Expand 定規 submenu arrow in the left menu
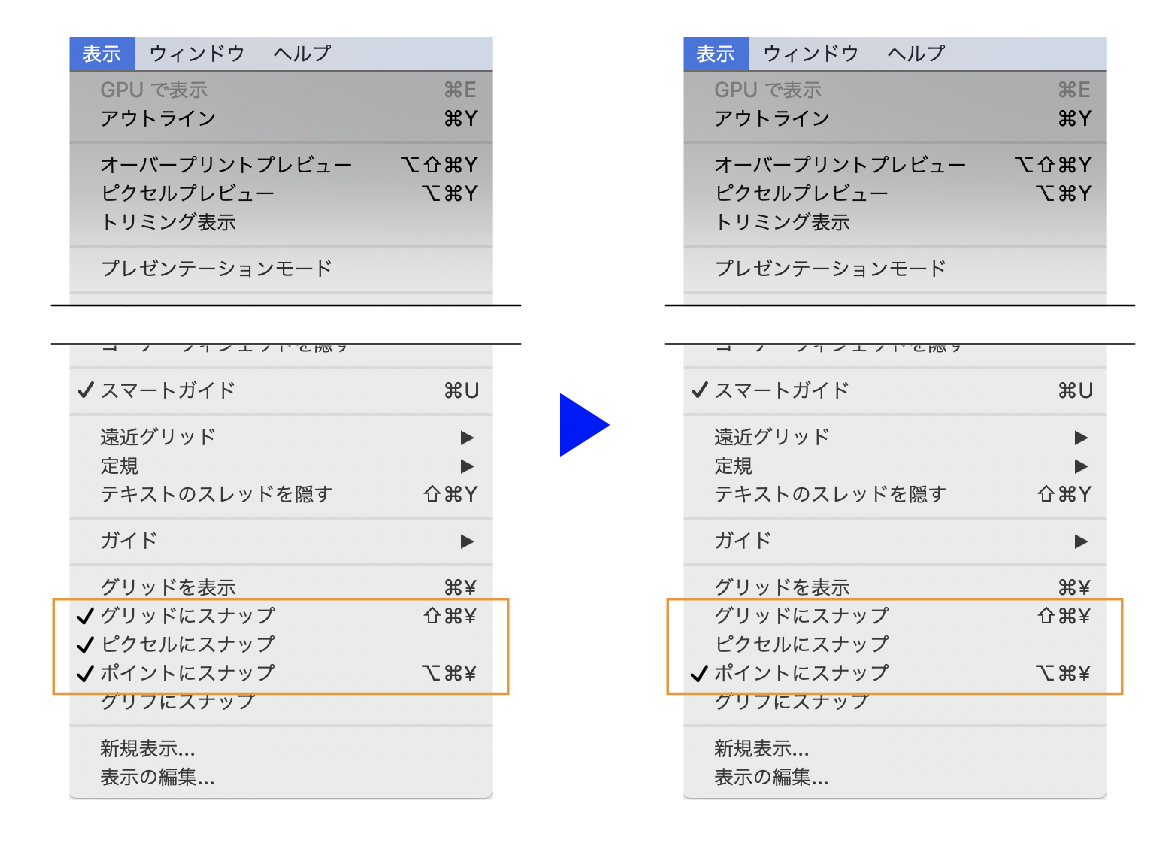This screenshot has height=844, width=1160. pyautogui.click(x=467, y=467)
